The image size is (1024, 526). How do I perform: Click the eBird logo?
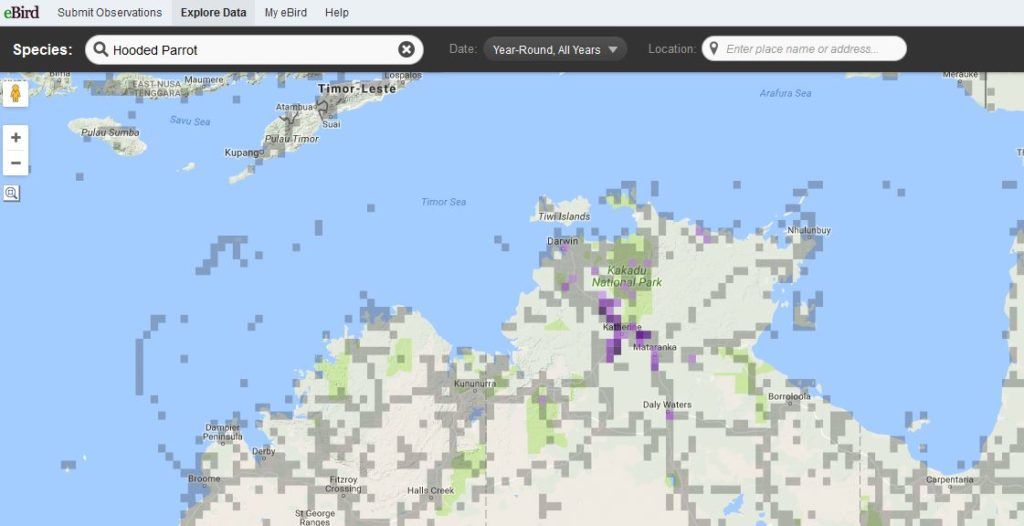(x=21, y=12)
